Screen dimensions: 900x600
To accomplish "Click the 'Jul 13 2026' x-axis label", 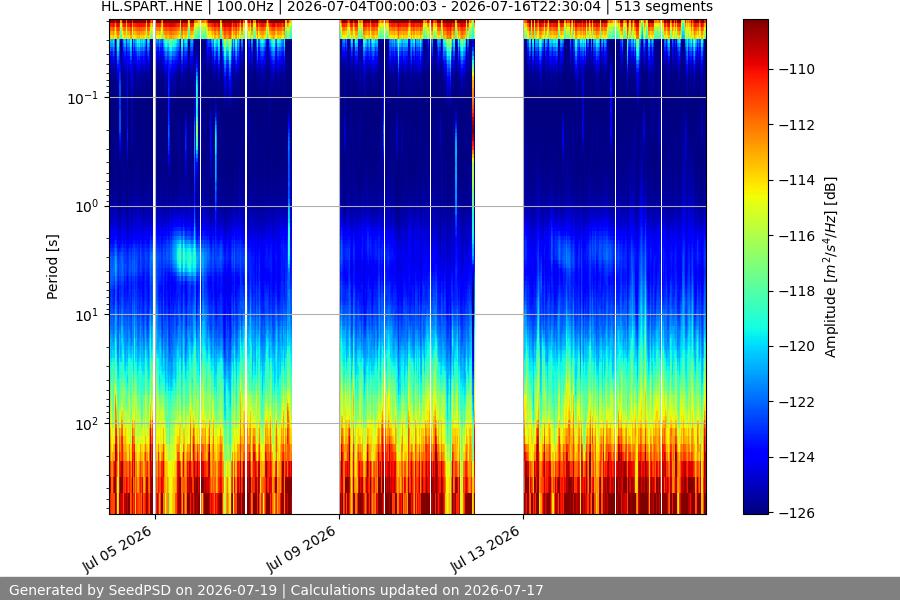I will (x=486, y=549).
